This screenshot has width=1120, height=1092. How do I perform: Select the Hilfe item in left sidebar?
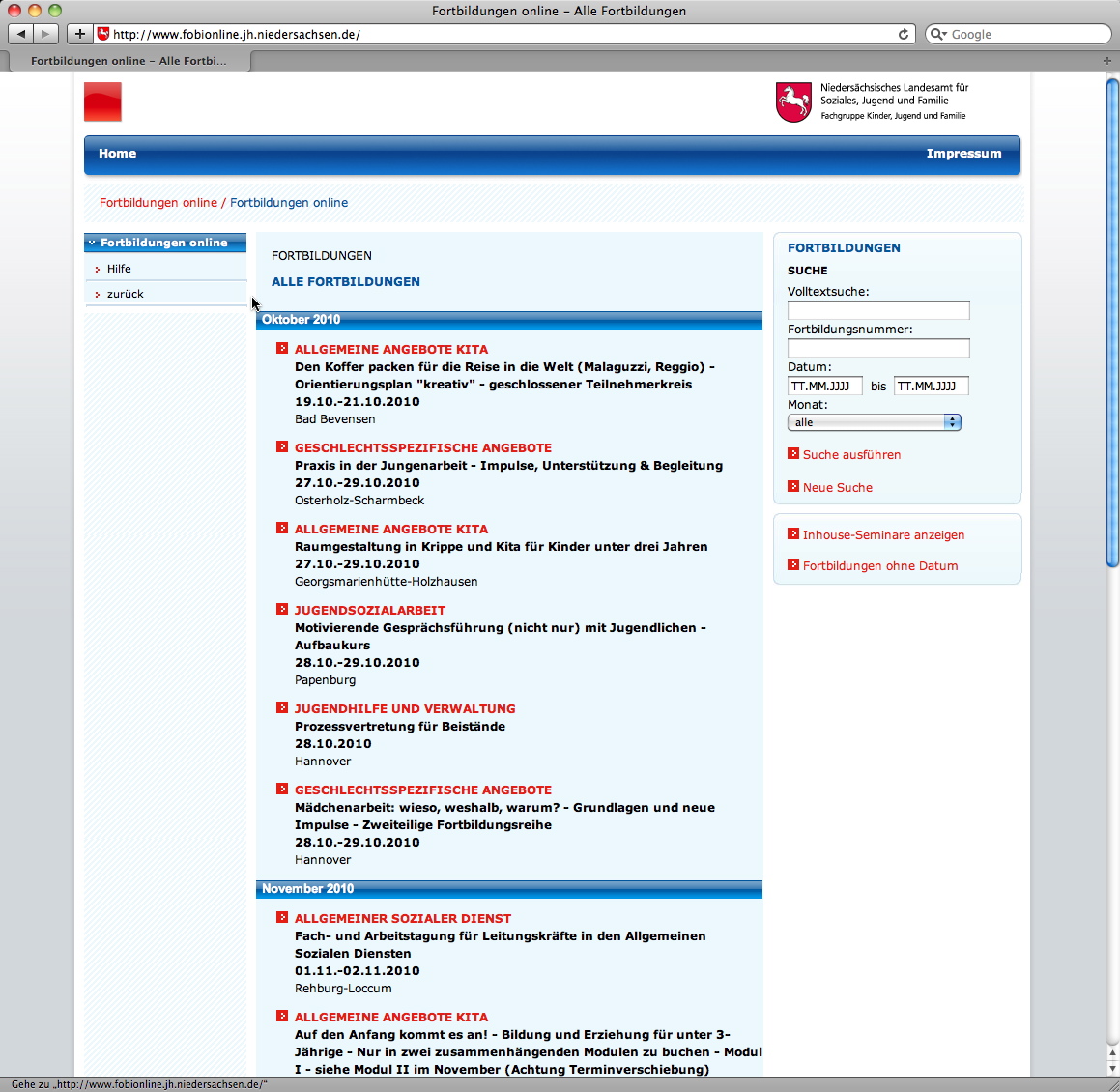coord(119,269)
